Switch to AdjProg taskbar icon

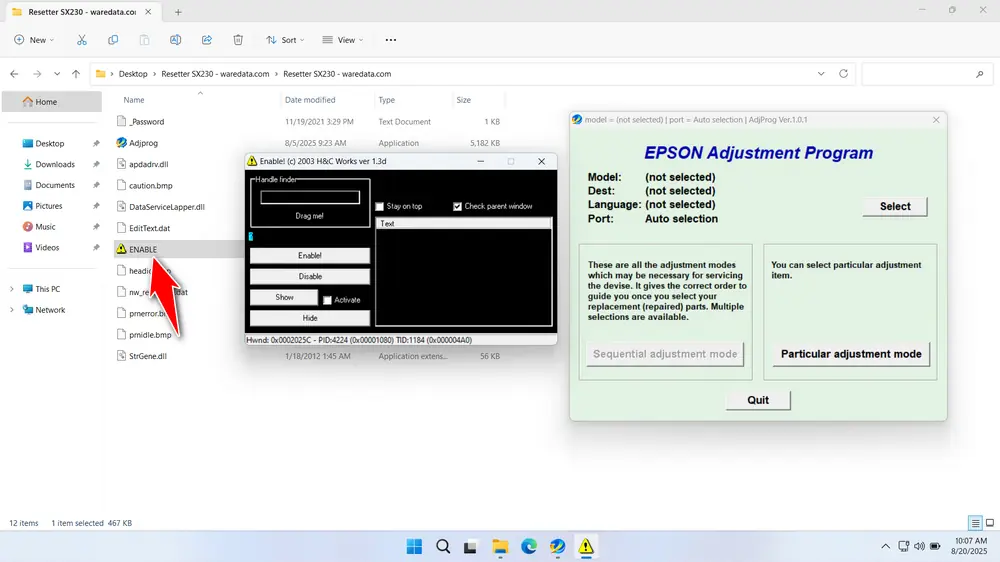tap(557, 547)
